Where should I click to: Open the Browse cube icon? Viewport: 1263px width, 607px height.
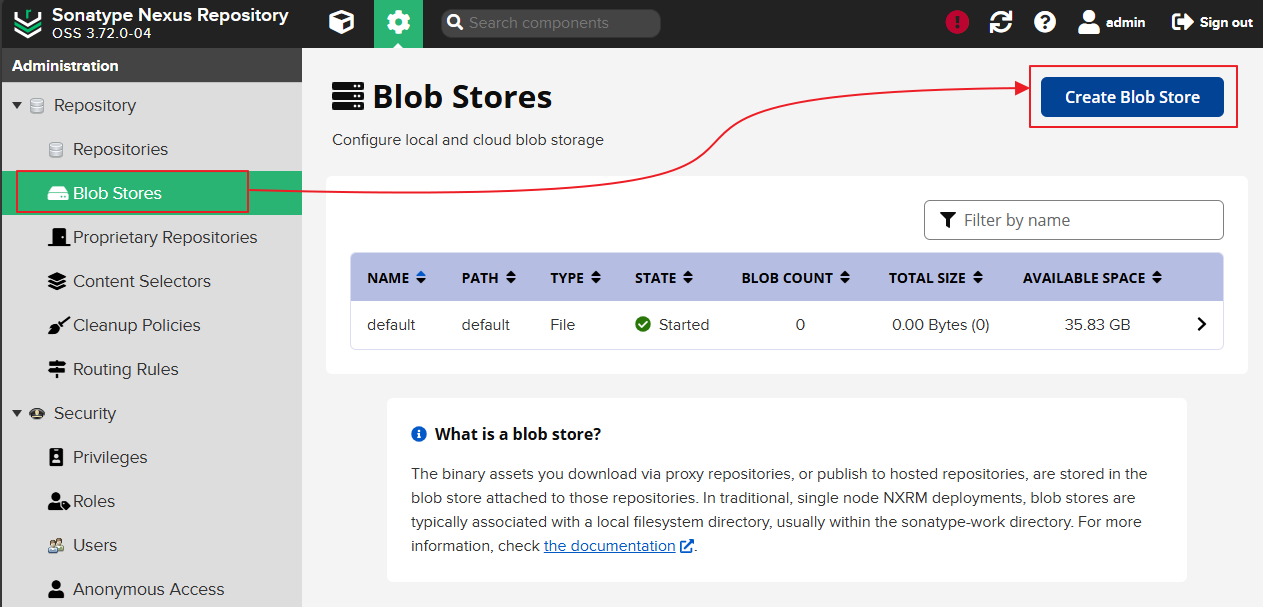click(342, 22)
